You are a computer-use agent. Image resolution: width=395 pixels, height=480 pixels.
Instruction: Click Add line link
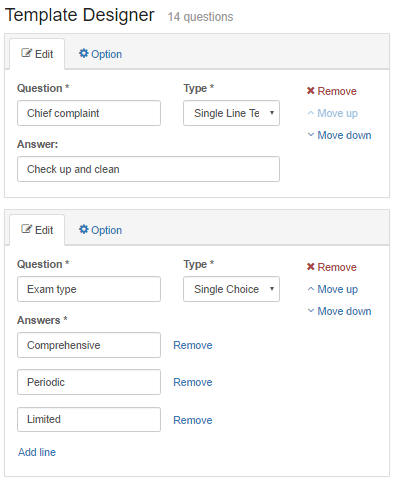(37, 452)
